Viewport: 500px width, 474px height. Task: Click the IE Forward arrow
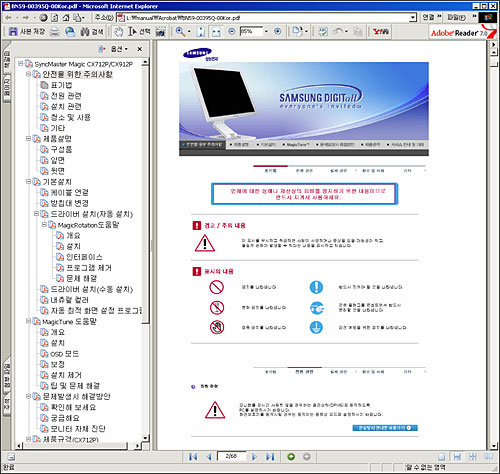pos(26,17)
